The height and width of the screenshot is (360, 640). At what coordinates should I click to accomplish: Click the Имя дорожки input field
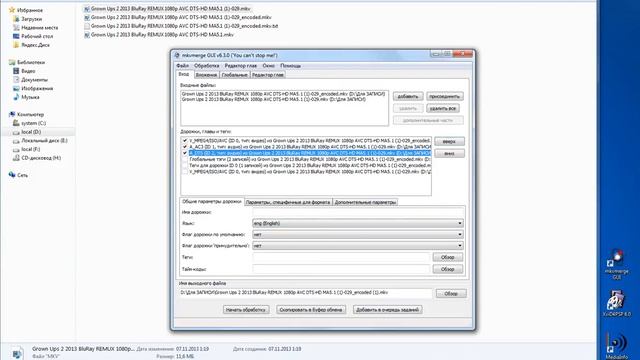point(358,212)
